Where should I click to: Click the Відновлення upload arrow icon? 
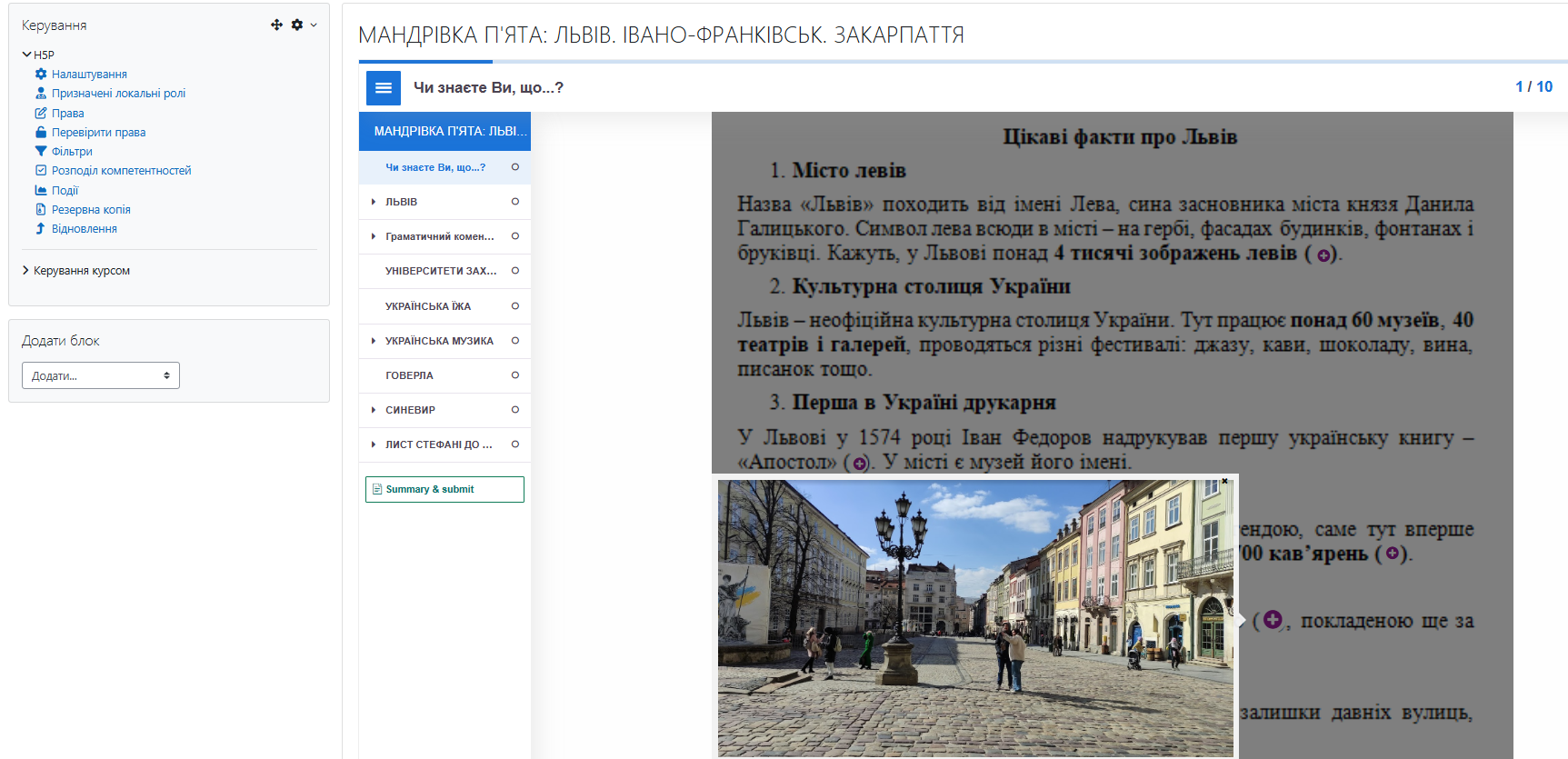[x=41, y=228]
